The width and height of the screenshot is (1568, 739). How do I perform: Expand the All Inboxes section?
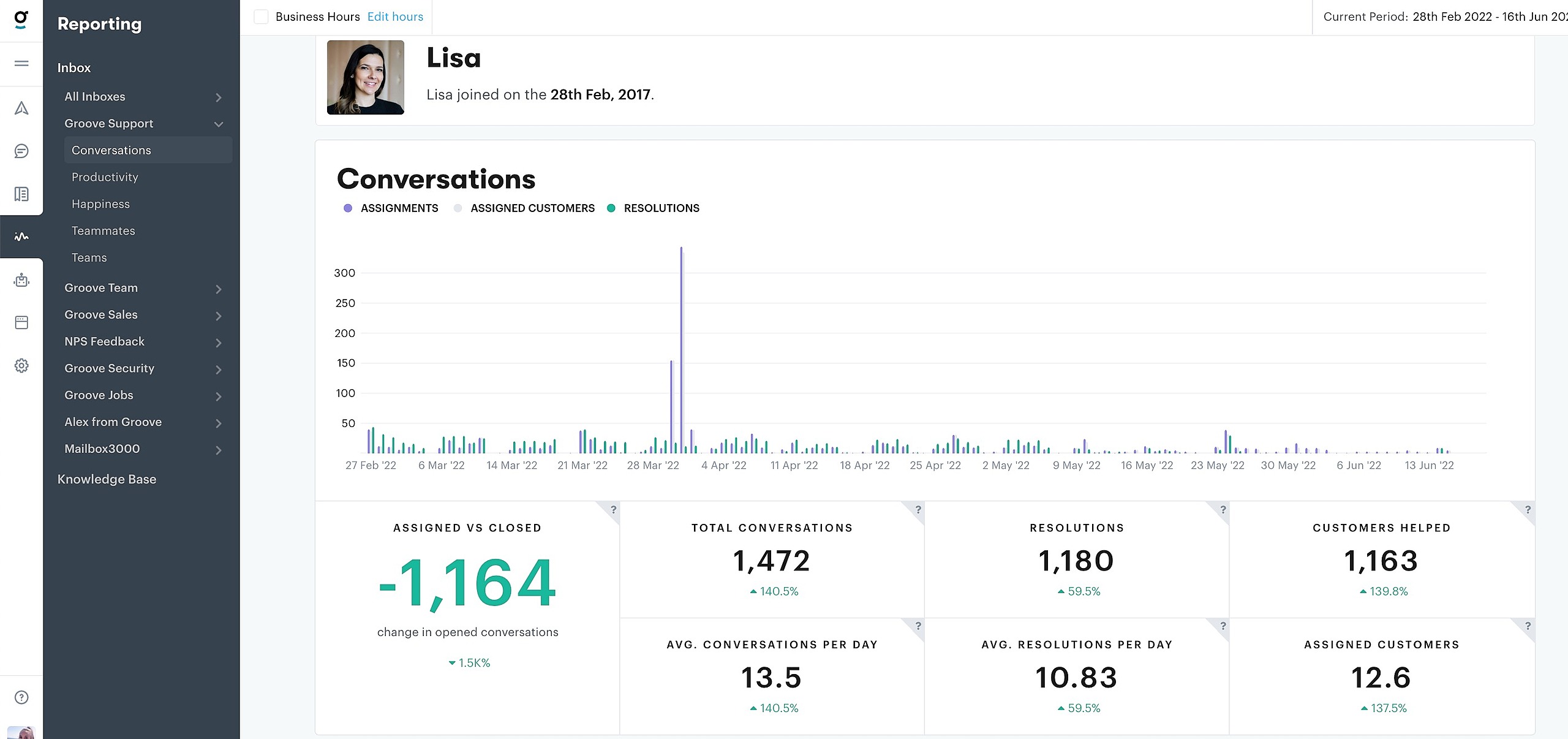(218, 97)
